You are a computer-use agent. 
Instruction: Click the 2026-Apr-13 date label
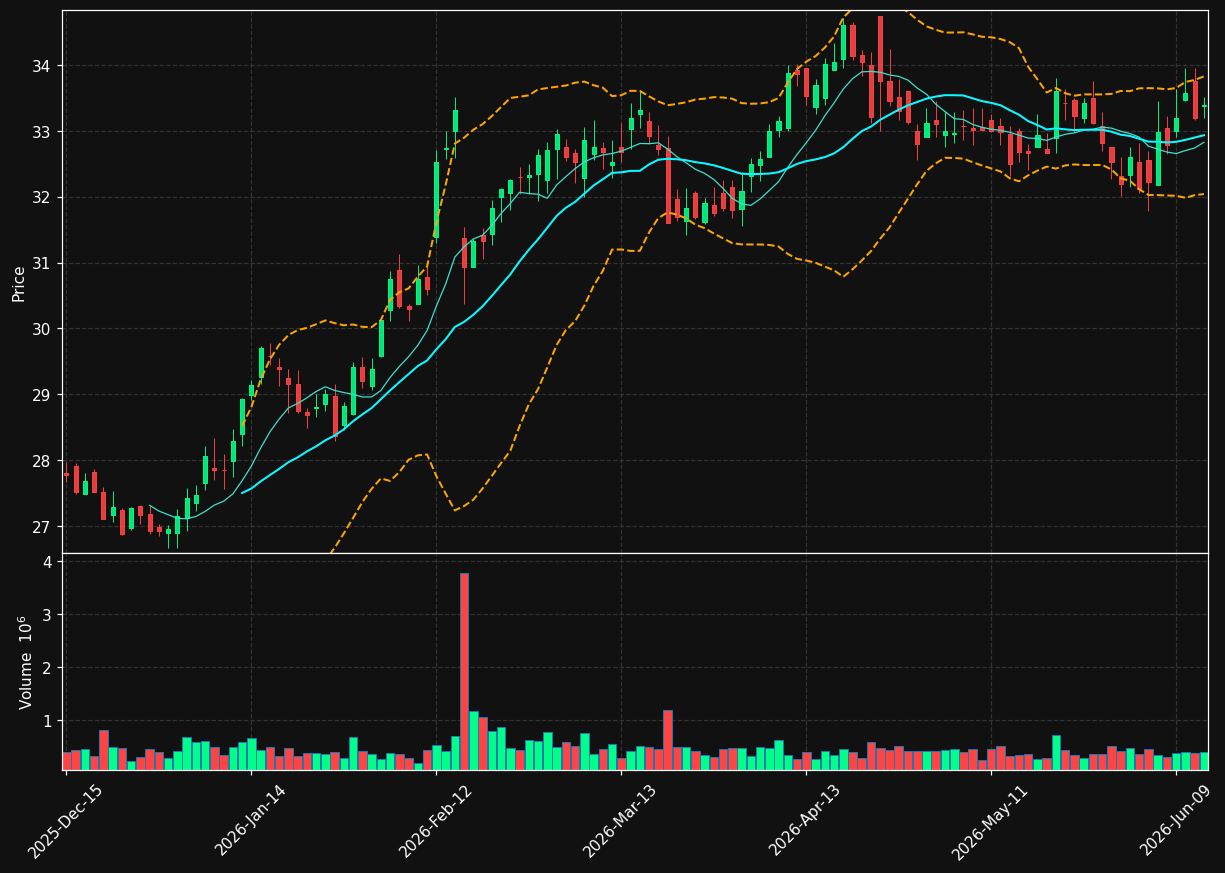[805, 821]
